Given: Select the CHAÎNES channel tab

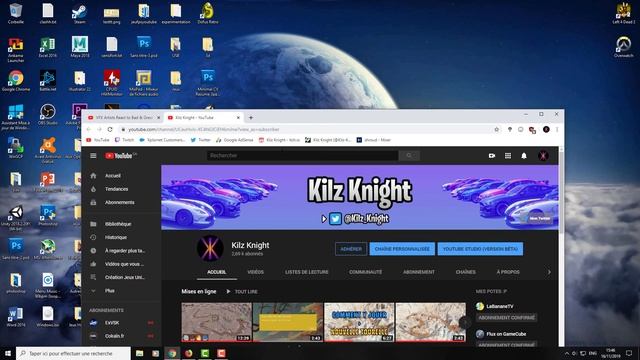Looking at the screenshot, I should click(465, 272).
